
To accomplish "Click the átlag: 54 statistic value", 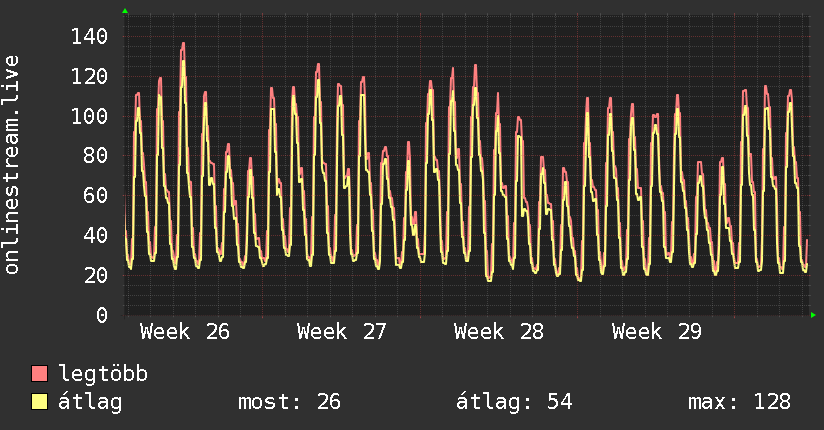I will click(514, 402).
